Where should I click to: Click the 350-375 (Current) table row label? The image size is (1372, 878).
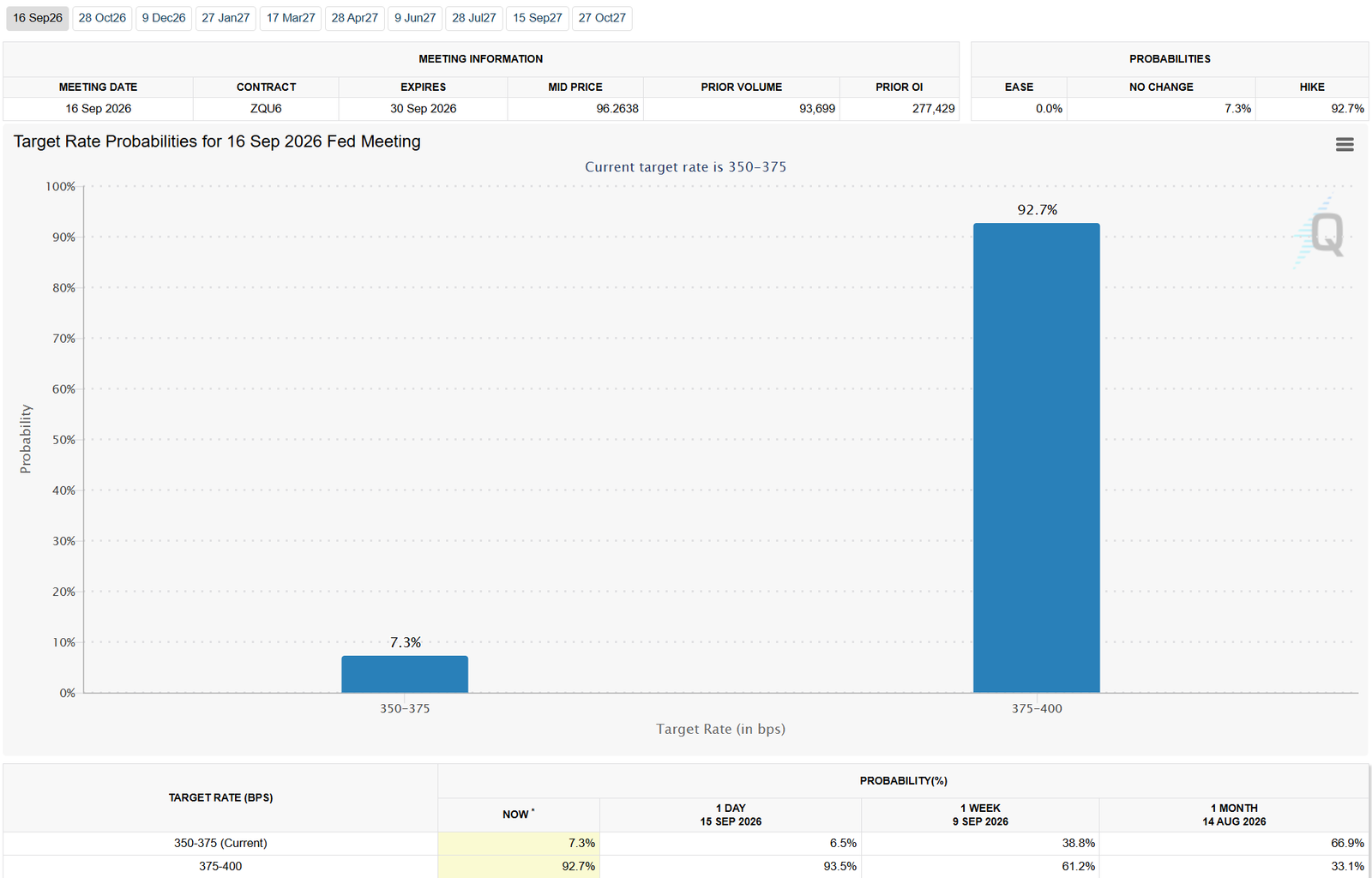220,844
